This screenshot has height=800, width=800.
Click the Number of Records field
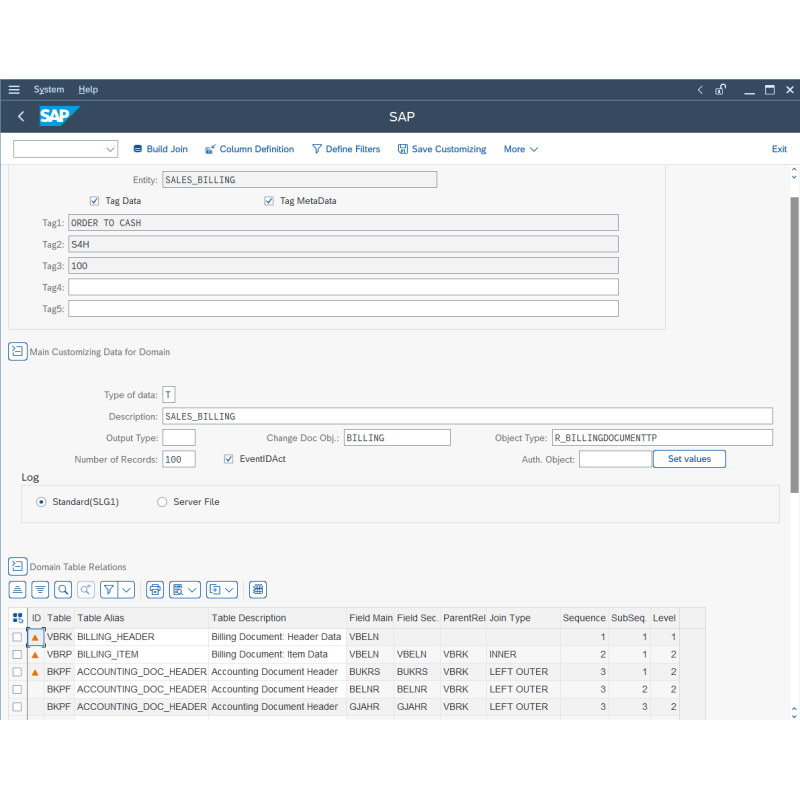[179, 459]
